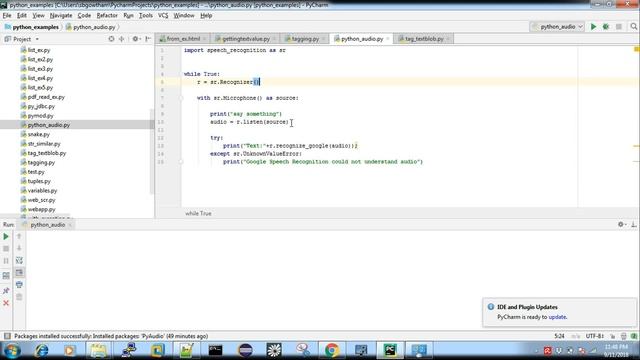Click the Collapse All icon in Project panel
Image resolution: width=640 pixels, height=360 pixels.
click(x=122, y=39)
